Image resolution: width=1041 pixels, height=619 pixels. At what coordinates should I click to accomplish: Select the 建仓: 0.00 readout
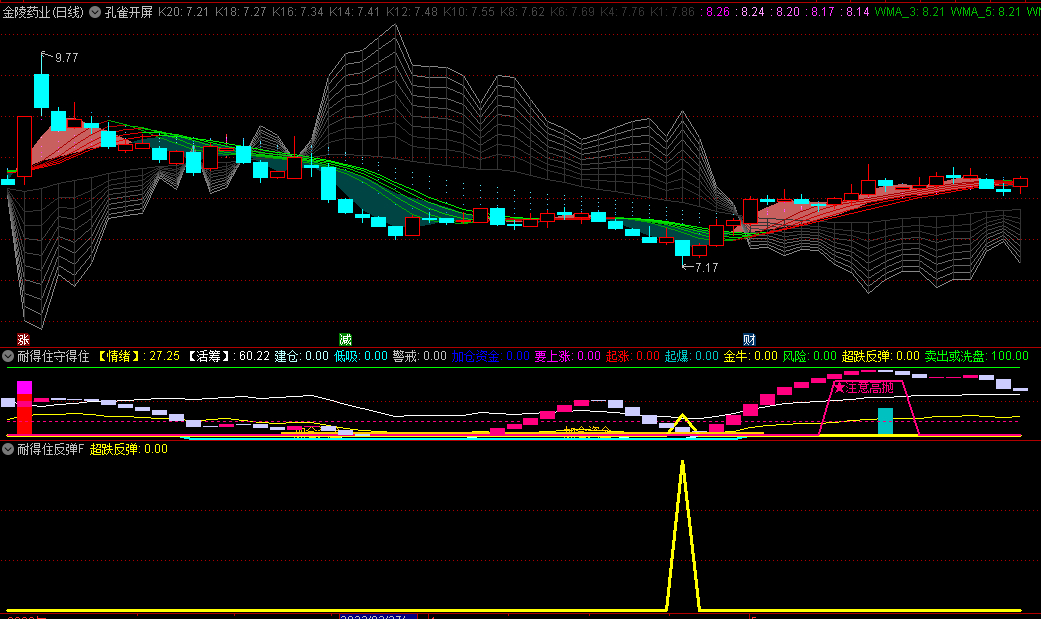coord(301,356)
